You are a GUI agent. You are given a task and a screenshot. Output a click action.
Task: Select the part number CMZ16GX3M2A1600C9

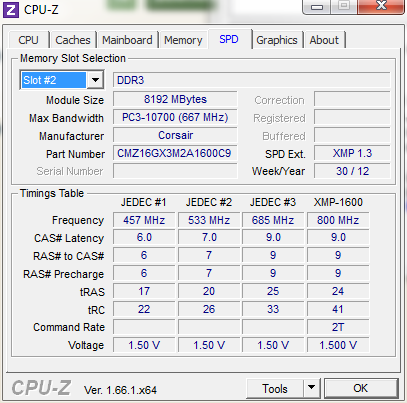175,153
